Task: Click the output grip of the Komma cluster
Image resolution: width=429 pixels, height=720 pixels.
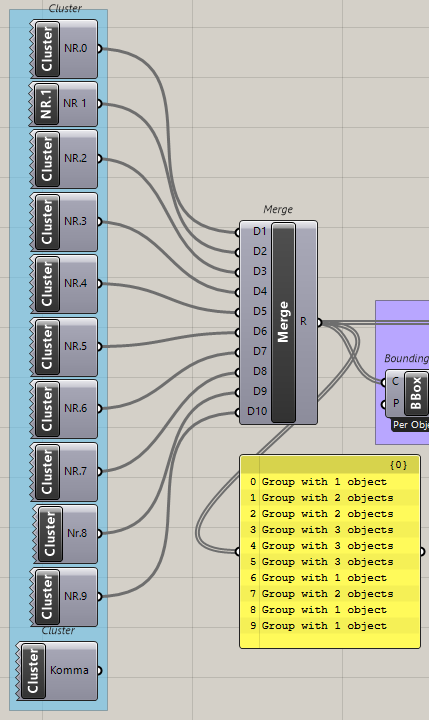Action: point(99,671)
